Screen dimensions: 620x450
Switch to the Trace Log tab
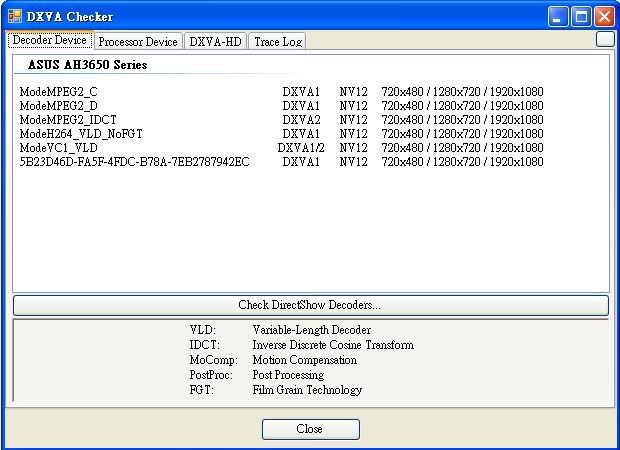[278, 42]
